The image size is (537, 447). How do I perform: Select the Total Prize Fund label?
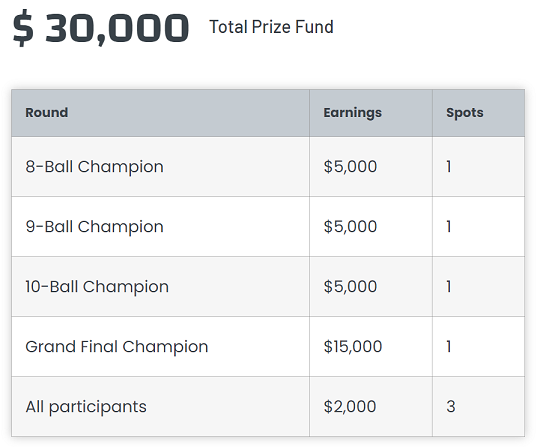click(271, 27)
